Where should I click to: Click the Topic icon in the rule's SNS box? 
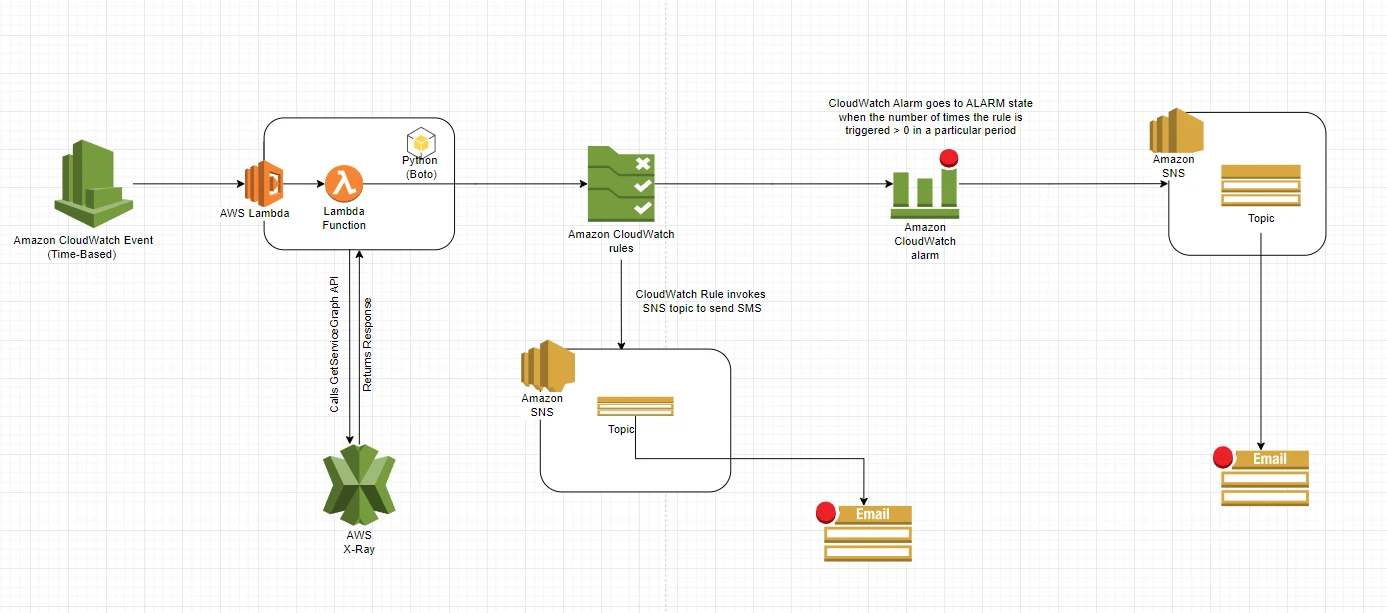634,406
